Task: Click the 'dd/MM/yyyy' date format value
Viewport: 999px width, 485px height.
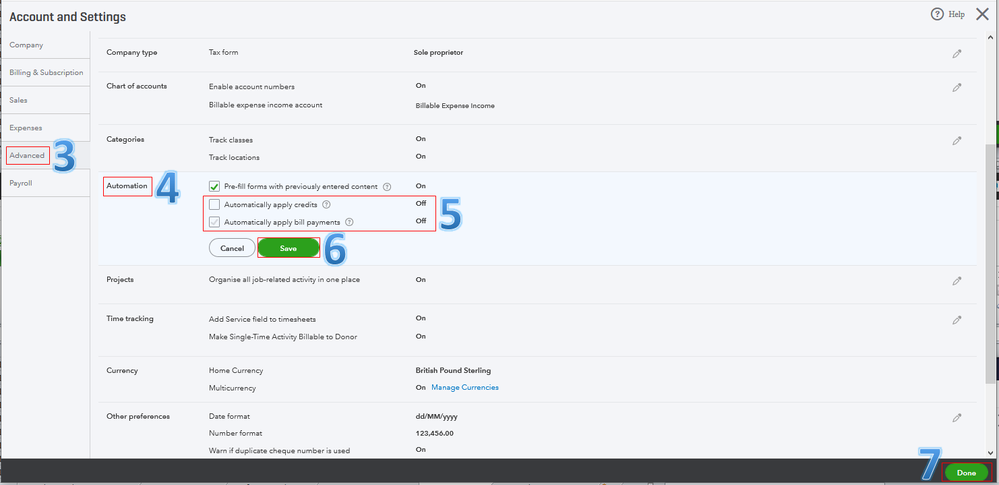Action: coord(436,416)
